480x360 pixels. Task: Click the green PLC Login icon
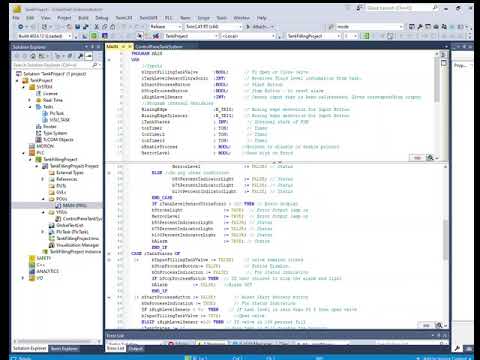coord(366,36)
